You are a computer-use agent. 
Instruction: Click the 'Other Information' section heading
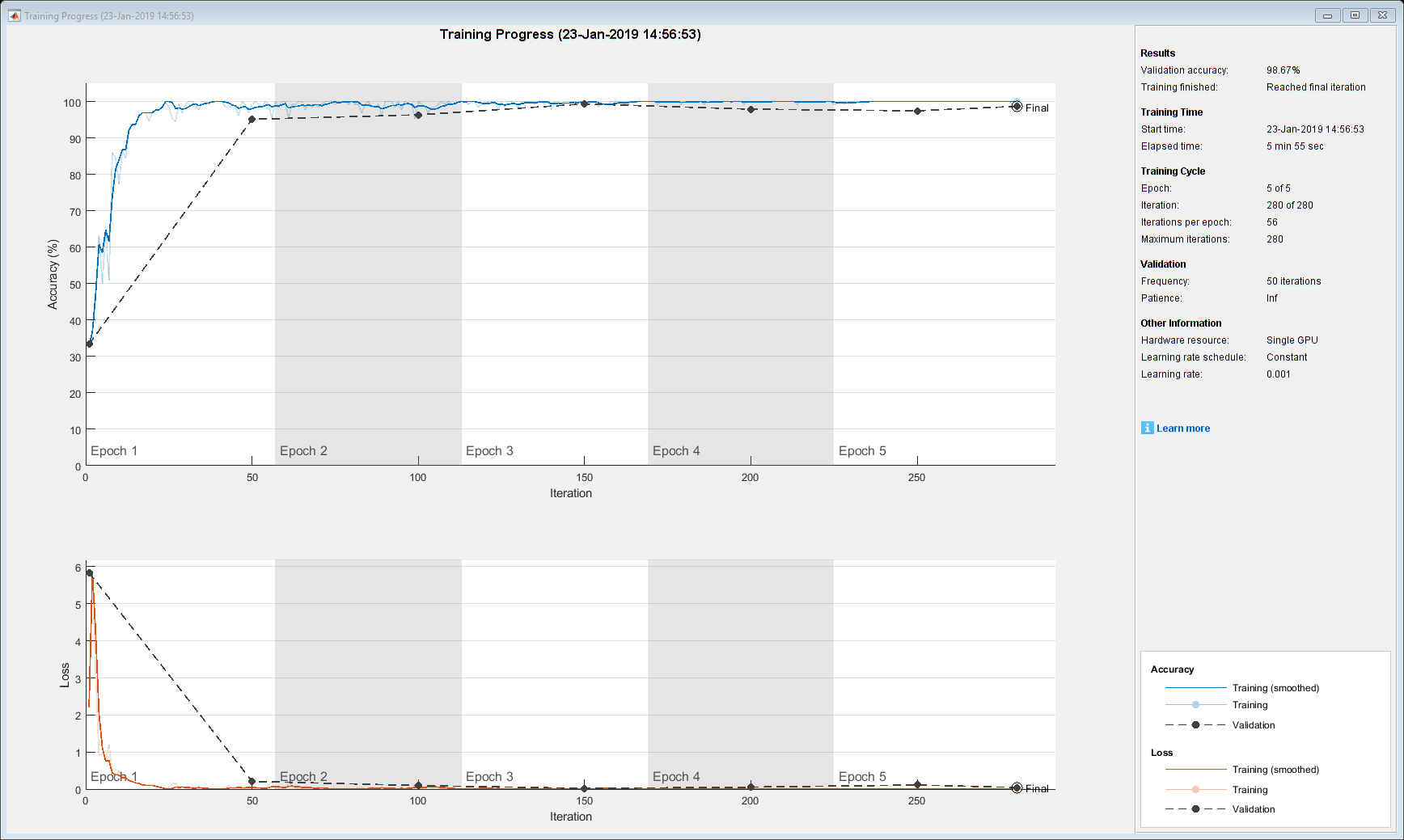[1181, 323]
